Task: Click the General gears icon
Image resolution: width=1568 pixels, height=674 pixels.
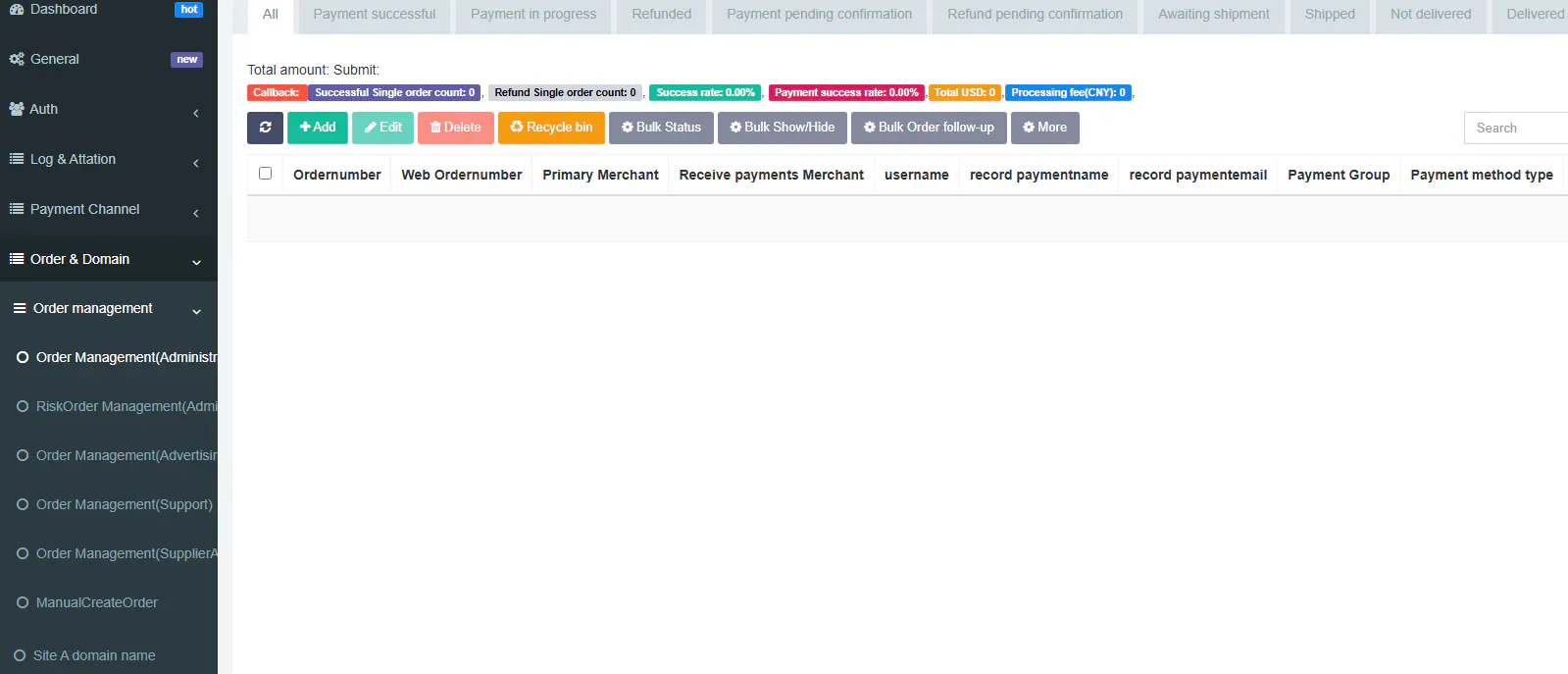Action: click(x=17, y=59)
